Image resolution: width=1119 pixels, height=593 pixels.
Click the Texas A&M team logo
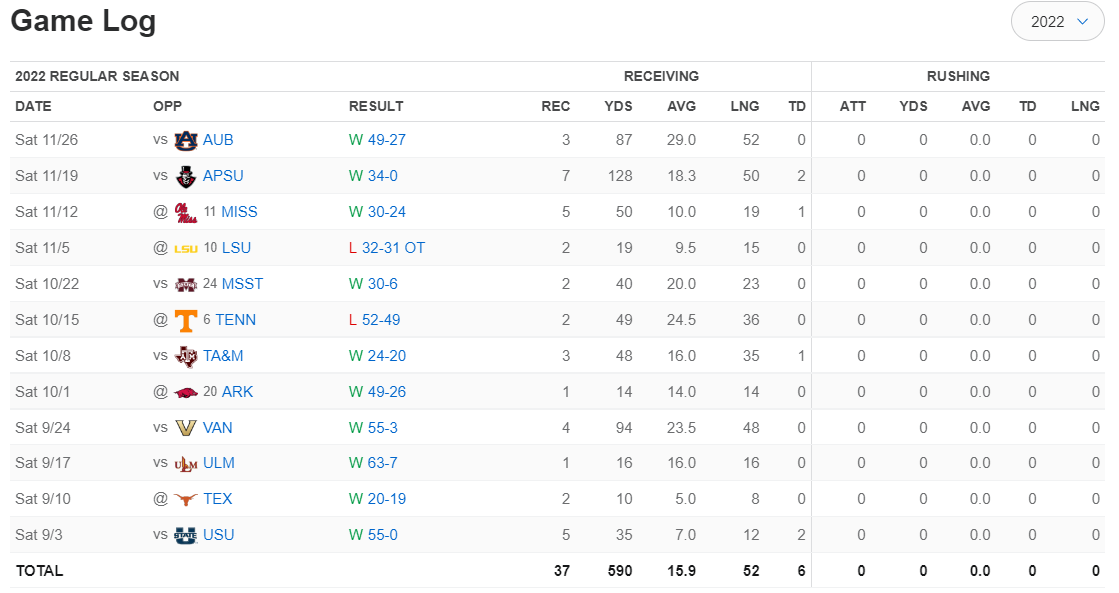pyautogui.click(x=186, y=356)
